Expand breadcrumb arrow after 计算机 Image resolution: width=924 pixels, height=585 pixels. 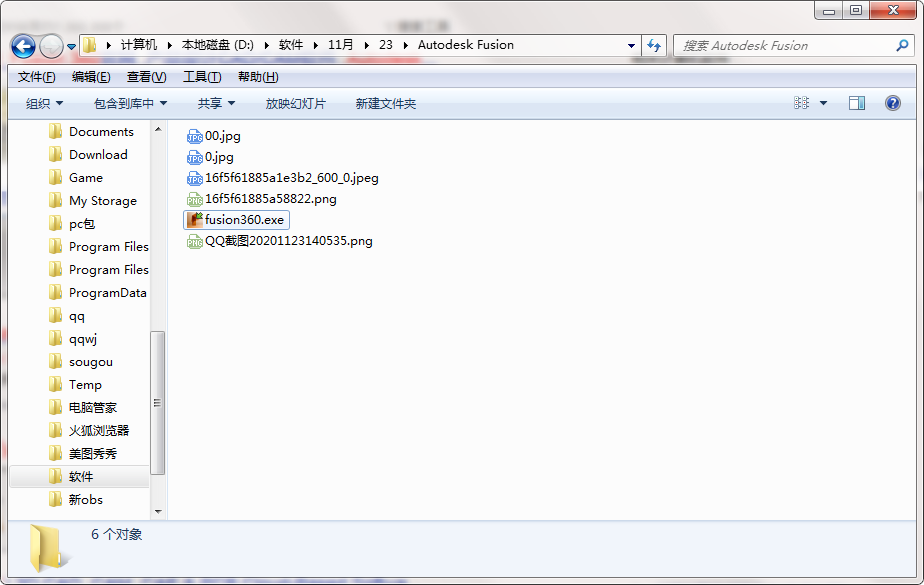pyautogui.click(x=169, y=45)
